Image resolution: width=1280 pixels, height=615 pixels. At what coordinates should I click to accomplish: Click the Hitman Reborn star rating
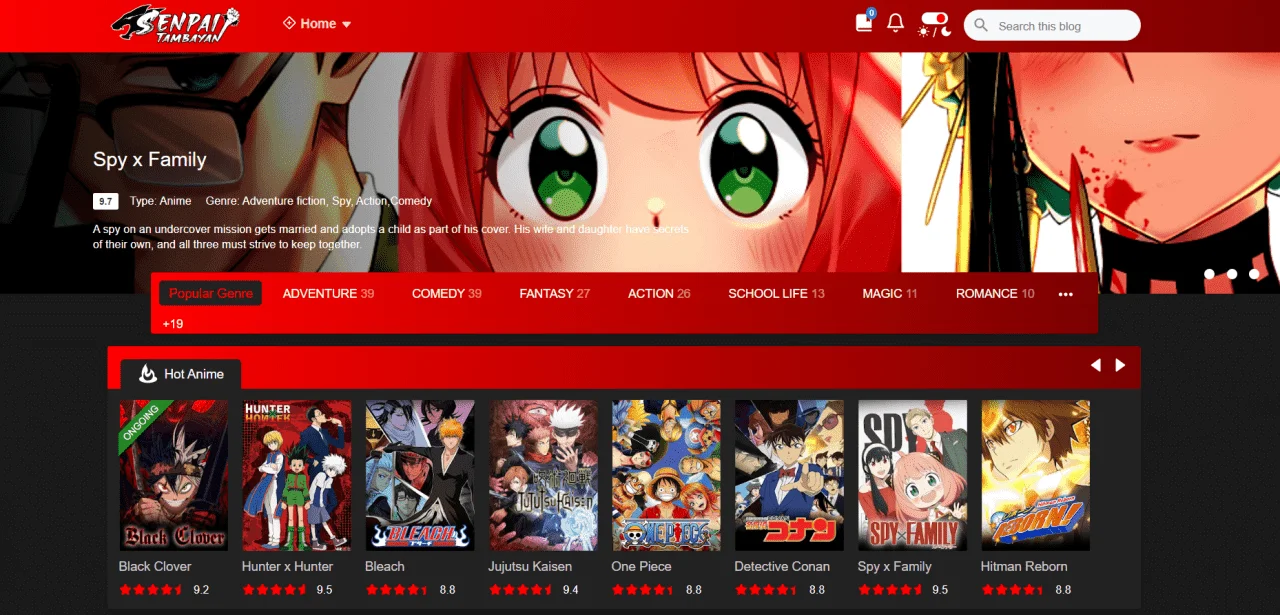pyautogui.click(x=1012, y=590)
